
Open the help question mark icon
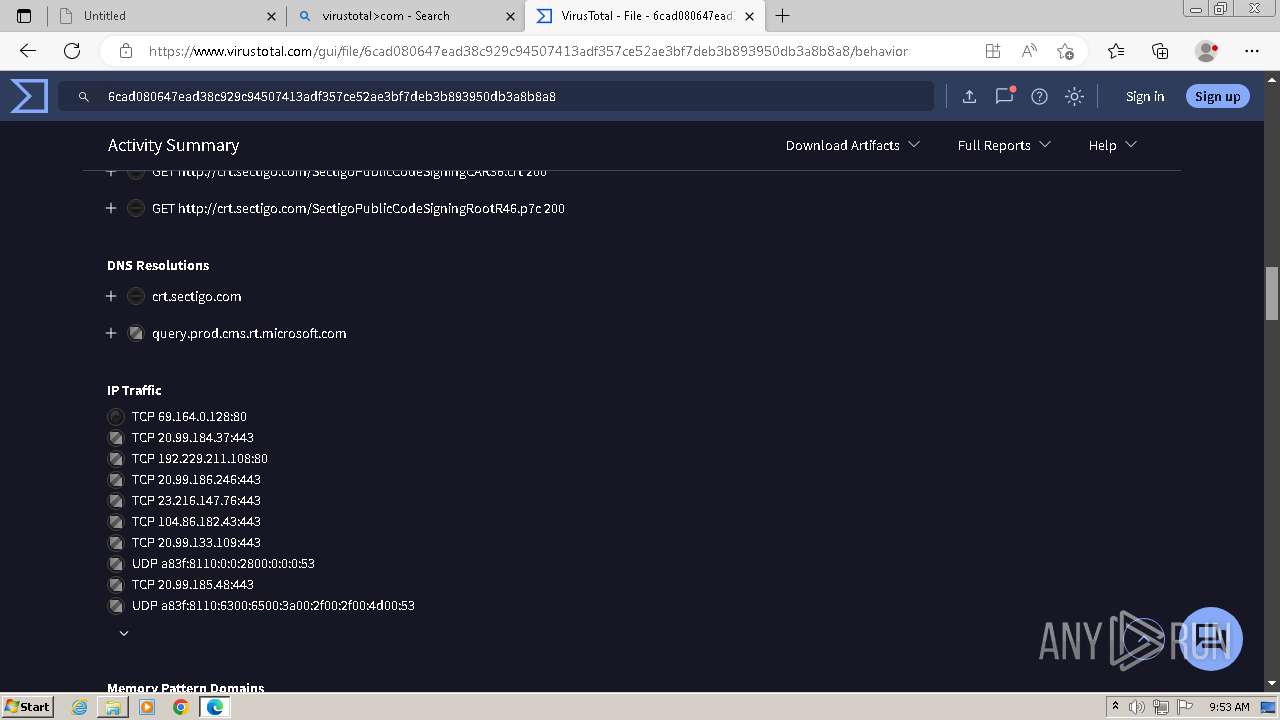1040,96
